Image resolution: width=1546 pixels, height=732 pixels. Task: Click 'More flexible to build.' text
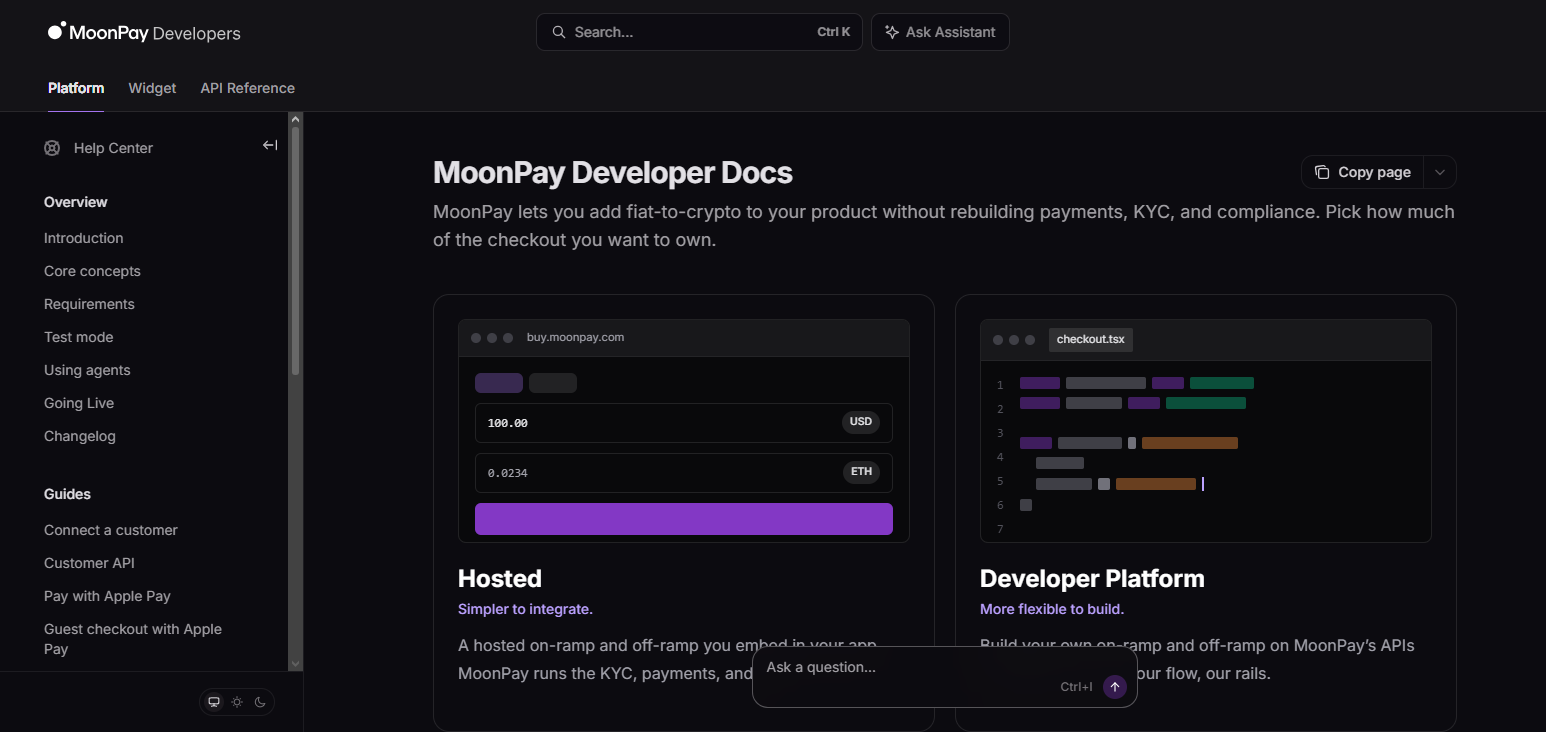tap(1052, 609)
